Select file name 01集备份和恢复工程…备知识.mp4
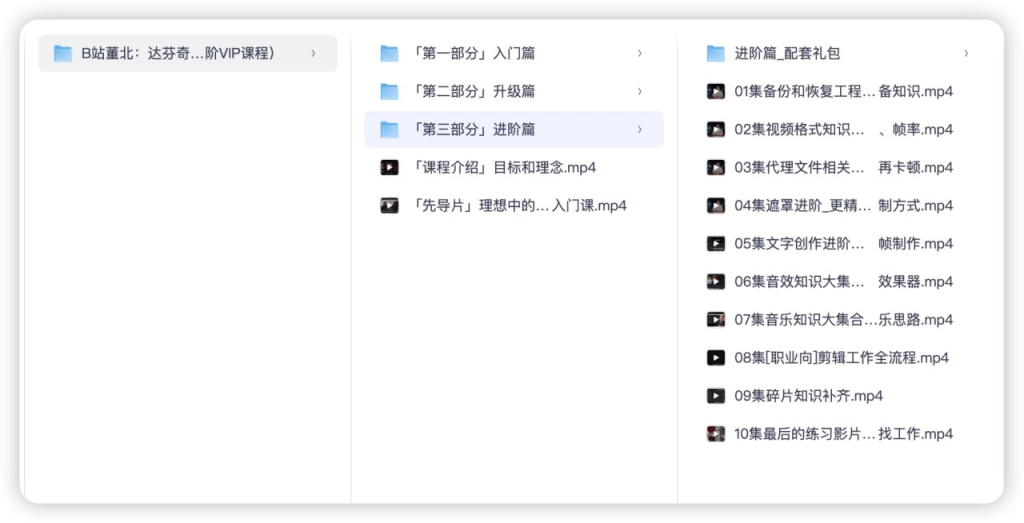Screen dimensions: 1024x523 (x=844, y=91)
